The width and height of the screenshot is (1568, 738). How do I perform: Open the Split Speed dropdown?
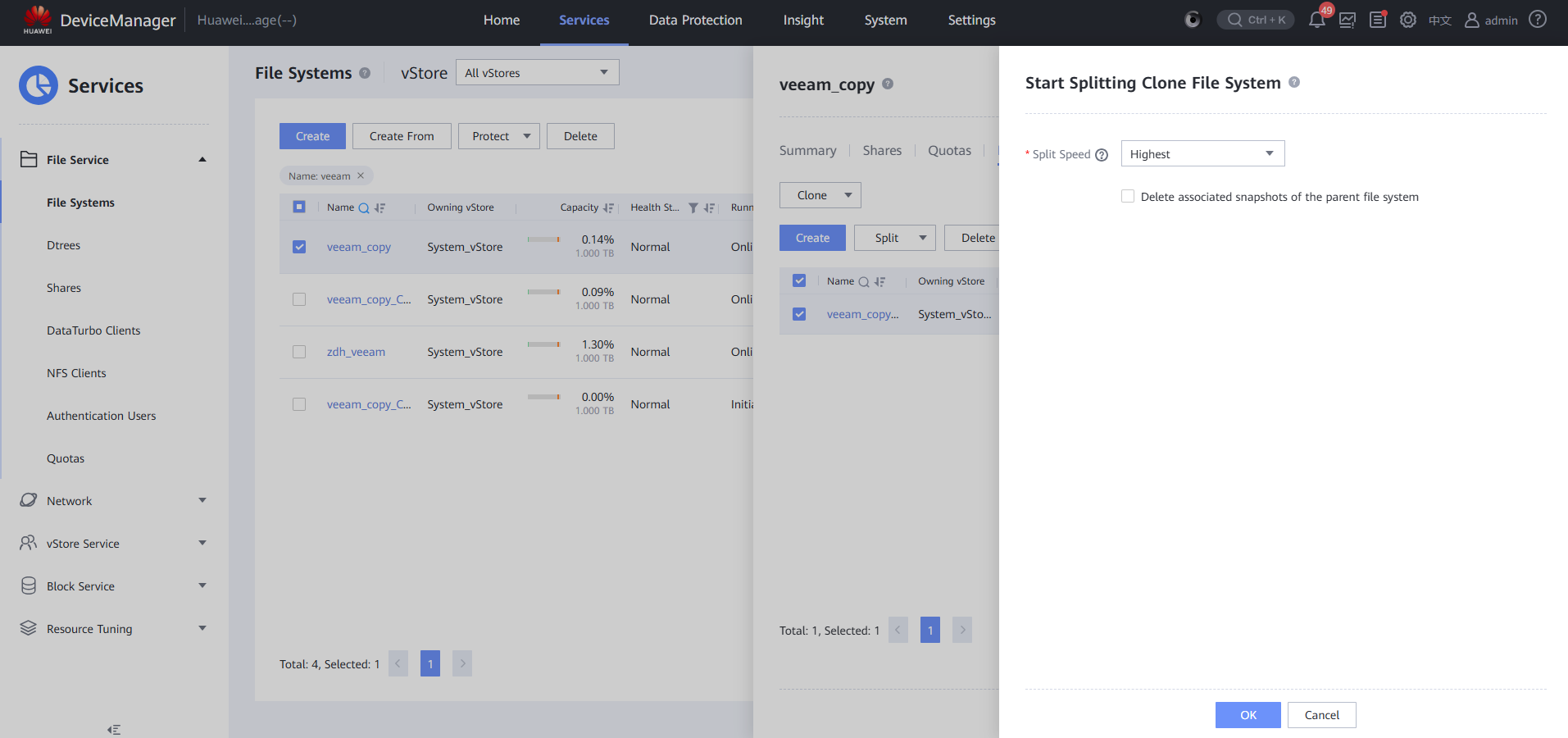coord(1202,154)
